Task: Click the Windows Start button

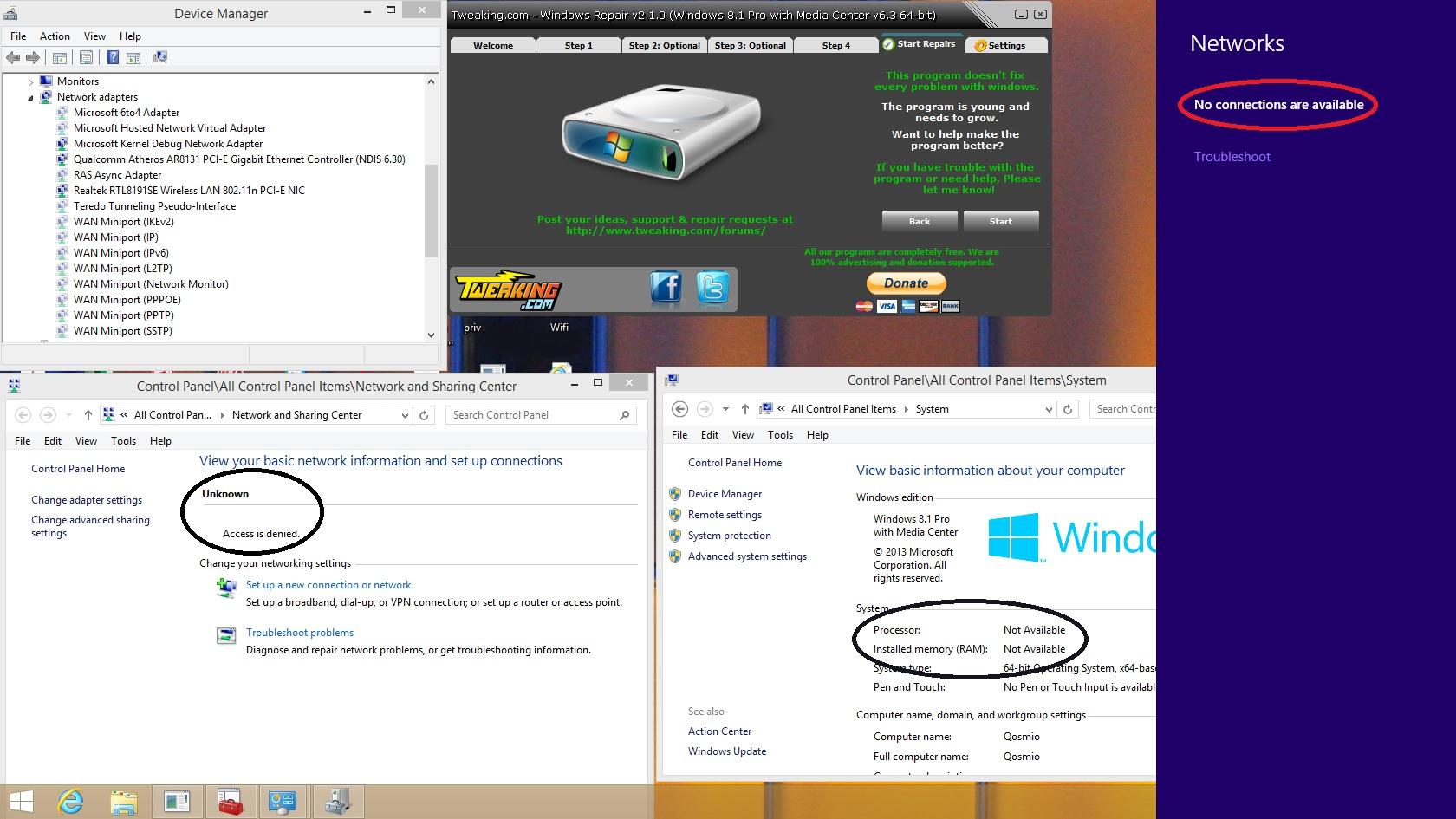Action: [x=22, y=802]
